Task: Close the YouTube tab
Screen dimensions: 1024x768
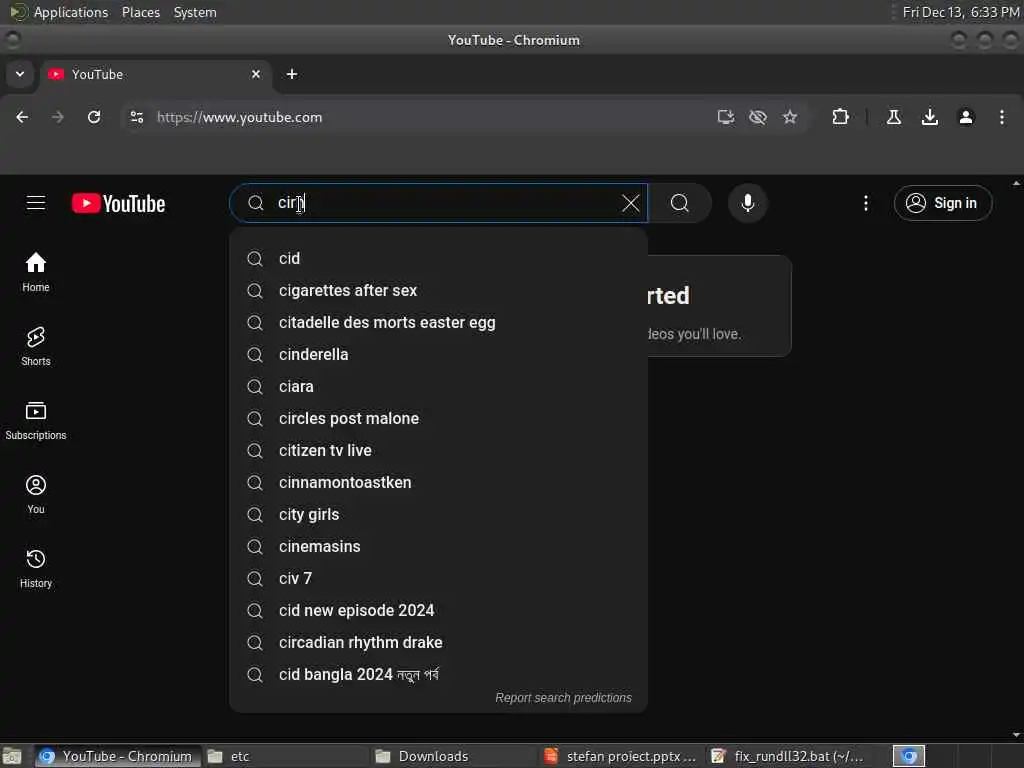Action: (256, 74)
